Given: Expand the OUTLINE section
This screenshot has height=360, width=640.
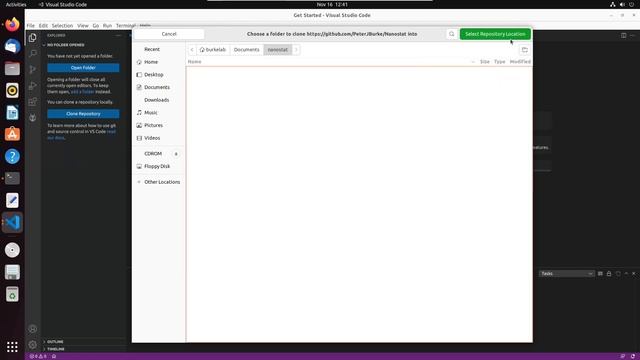Looking at the screenshot, I should pos(55,342).
